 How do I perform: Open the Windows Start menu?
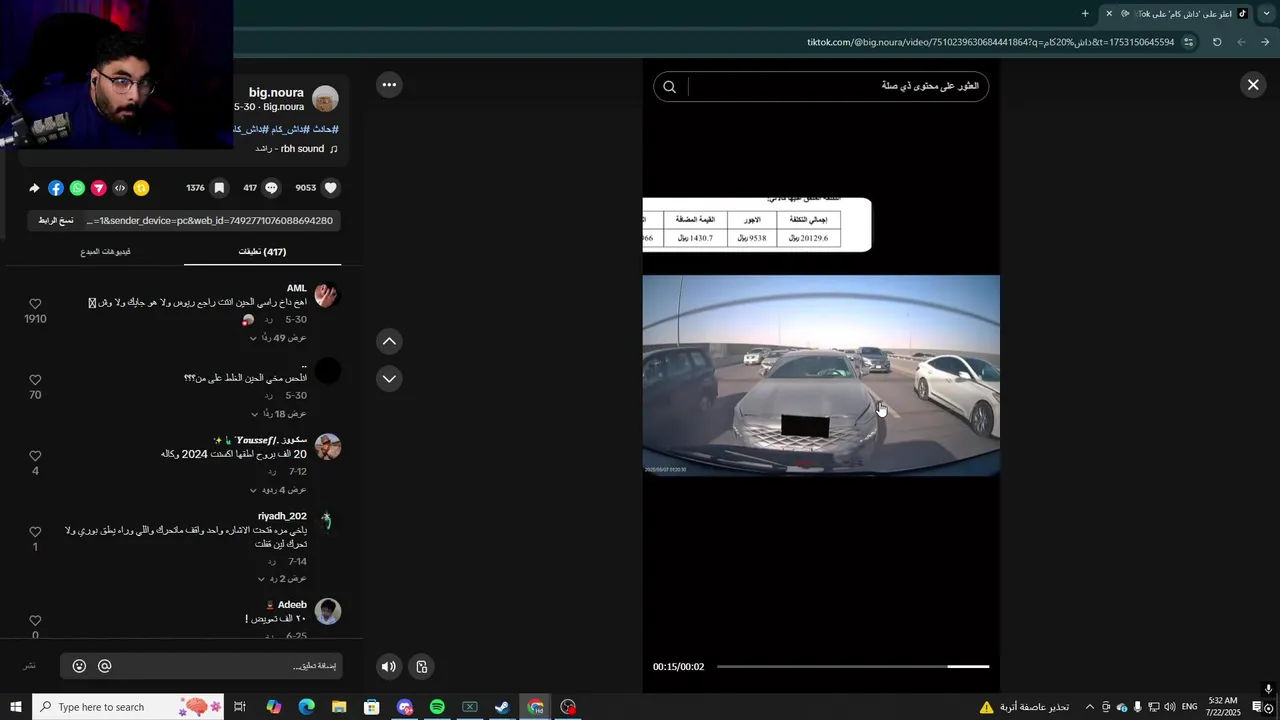pos(15,707)
